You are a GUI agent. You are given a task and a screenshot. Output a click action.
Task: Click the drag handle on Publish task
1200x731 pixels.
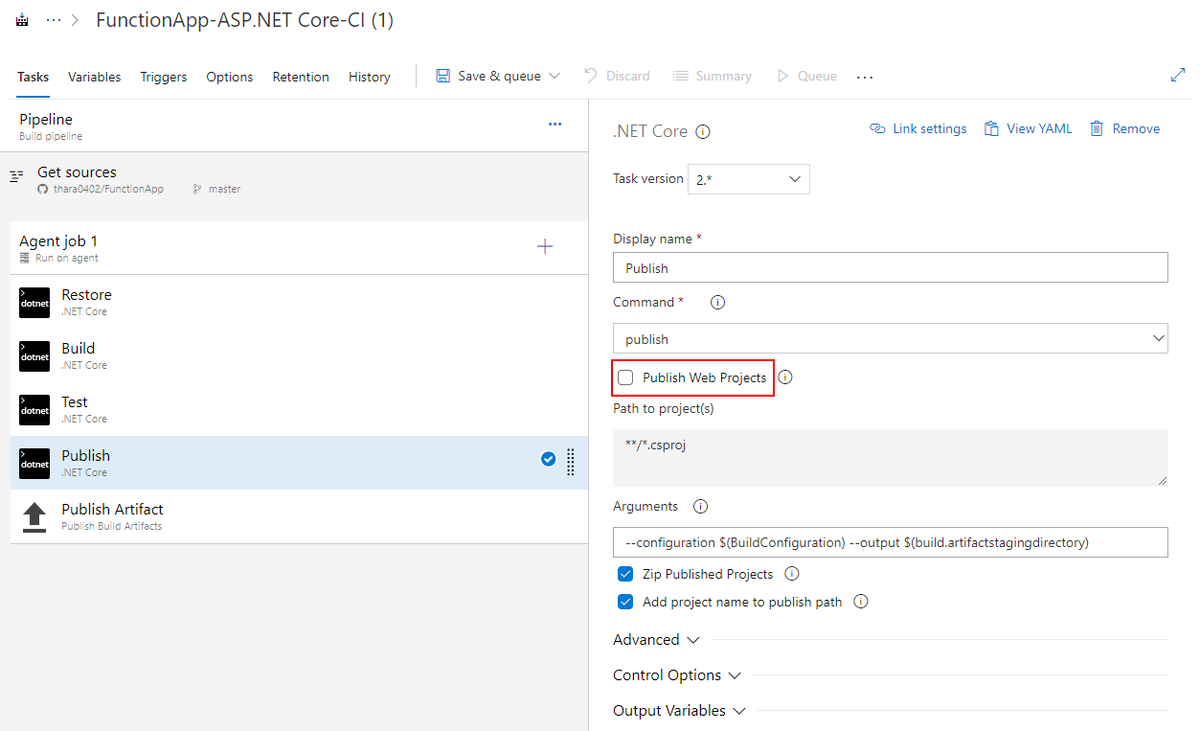click(x=571, y=460)
